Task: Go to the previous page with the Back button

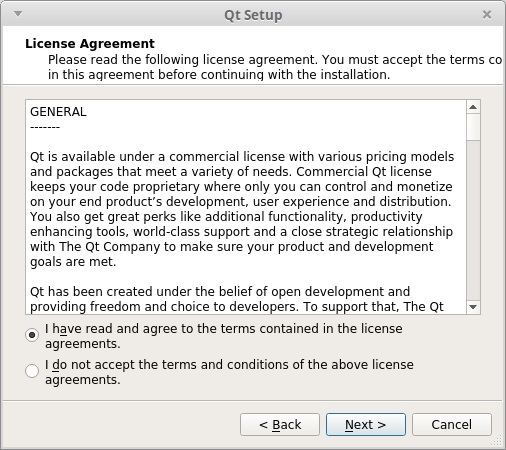Action: point(280,425)
